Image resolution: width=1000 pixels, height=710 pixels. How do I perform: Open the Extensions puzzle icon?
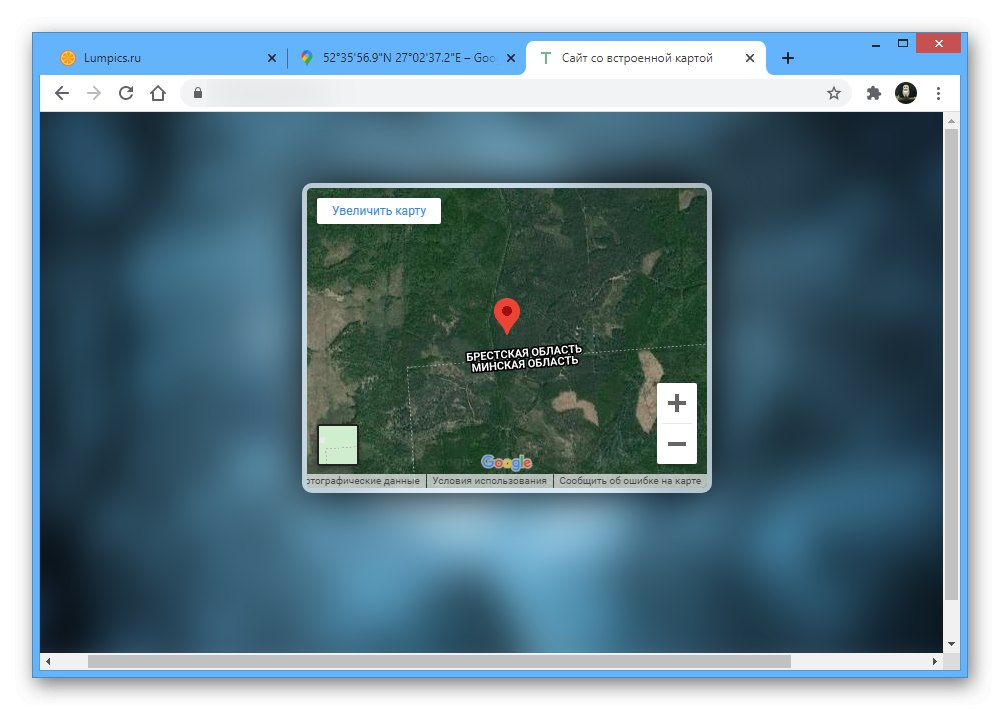(873, 92)
